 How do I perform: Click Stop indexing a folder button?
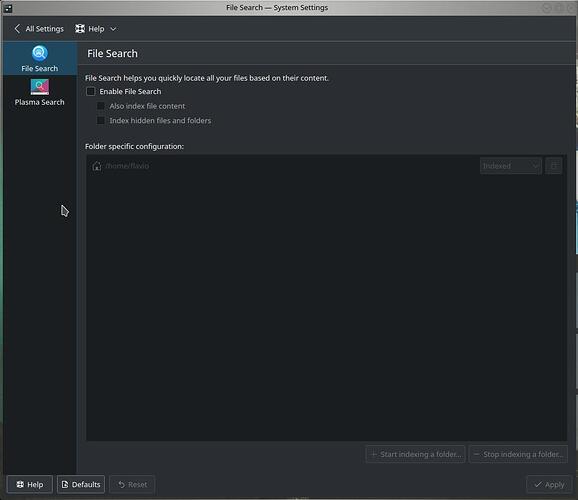(518, 454)
